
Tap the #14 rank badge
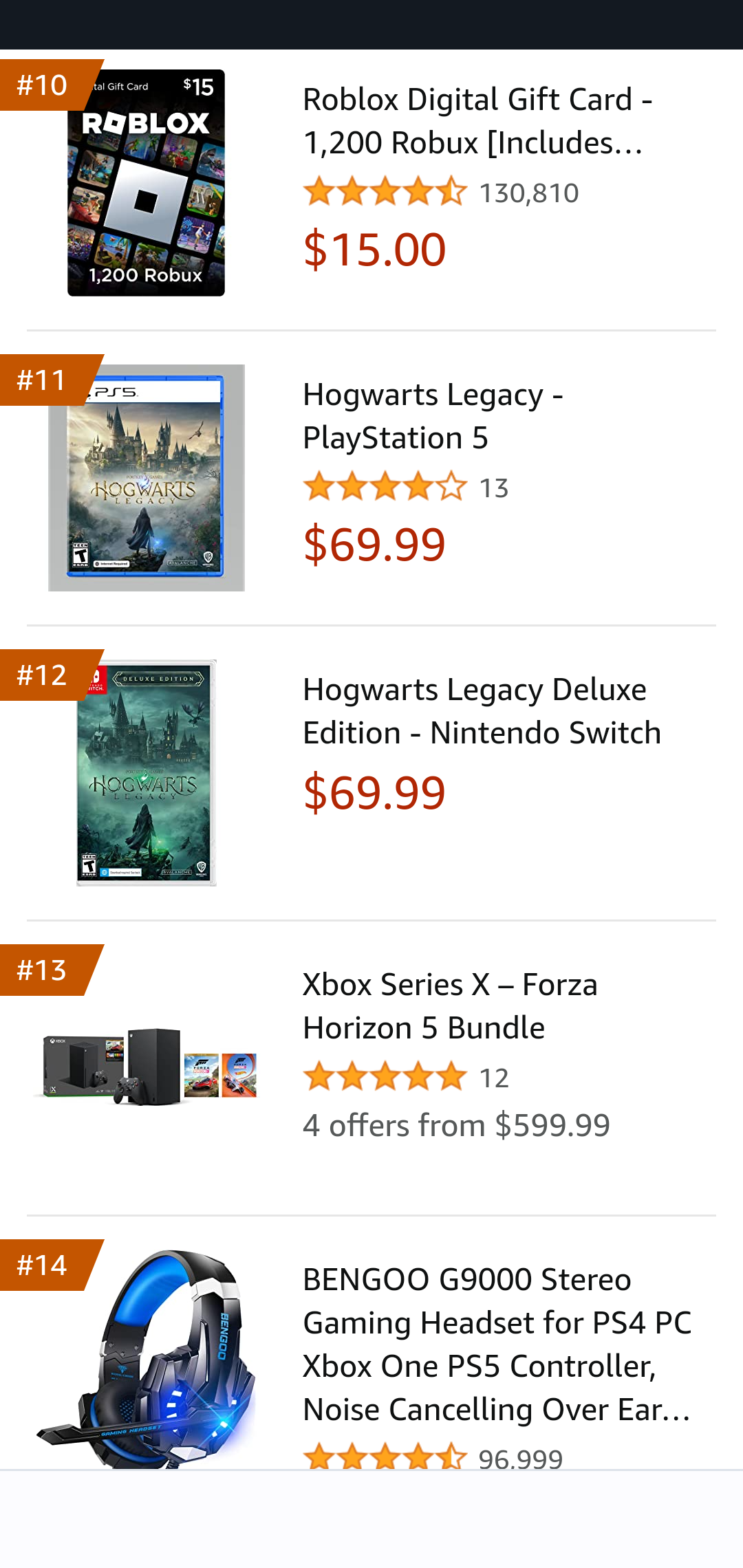tap(43, 1265)
